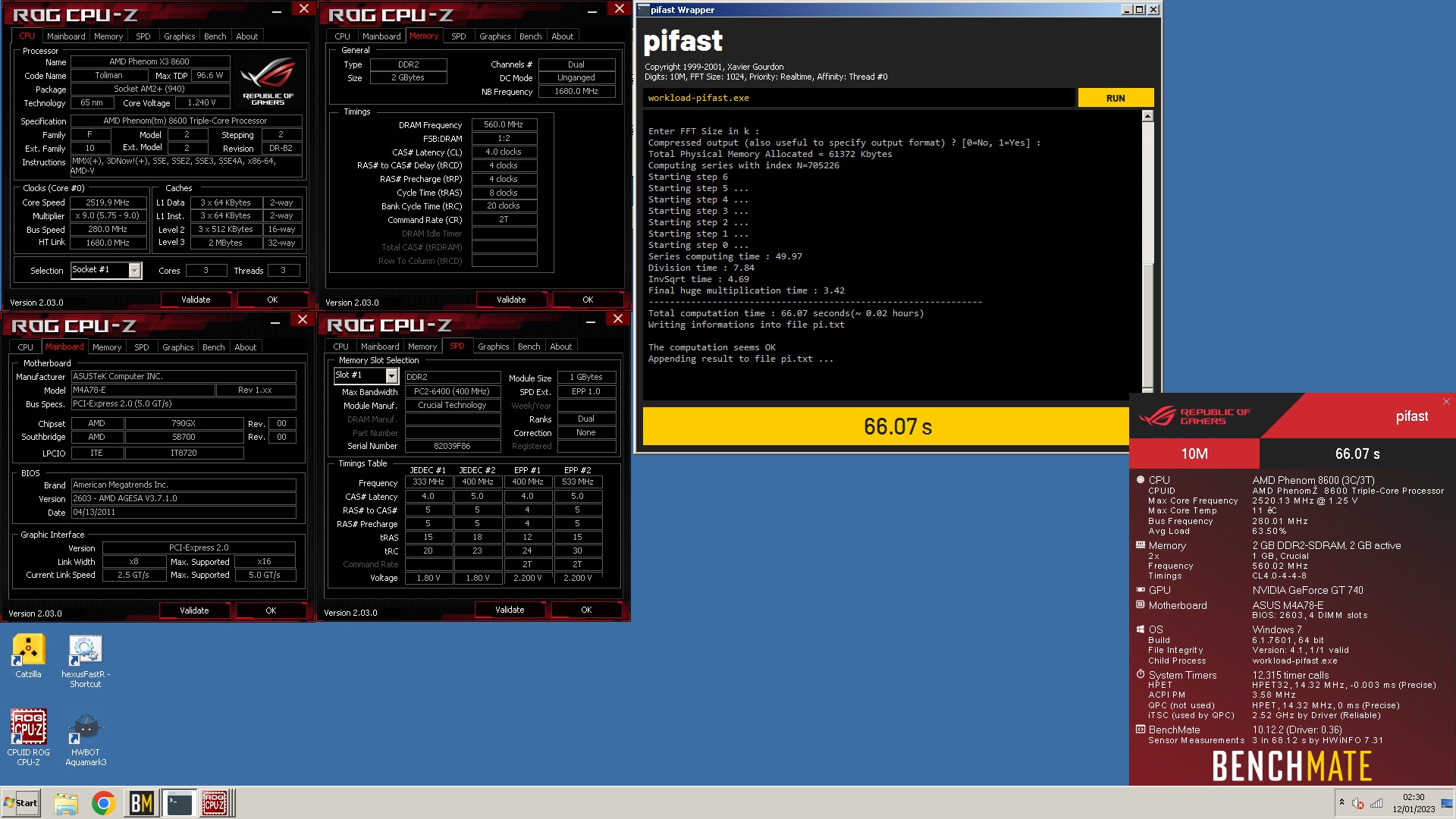
Task: Click Validate in CPU-Z Mainboard window
Action: (x=194, y=610)
